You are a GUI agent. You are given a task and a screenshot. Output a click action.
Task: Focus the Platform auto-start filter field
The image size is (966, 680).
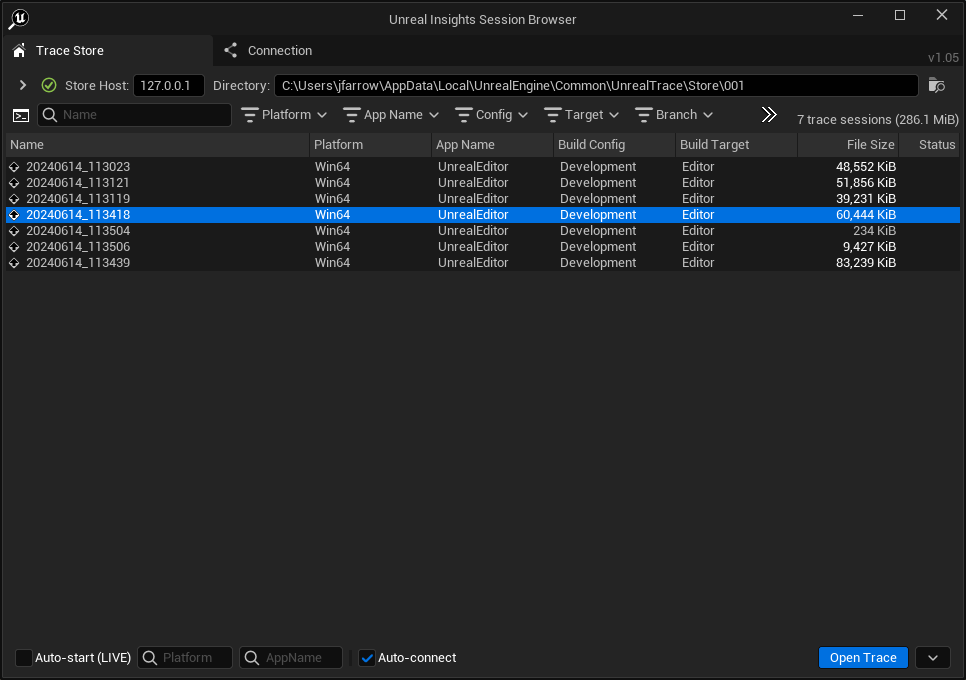185,658
